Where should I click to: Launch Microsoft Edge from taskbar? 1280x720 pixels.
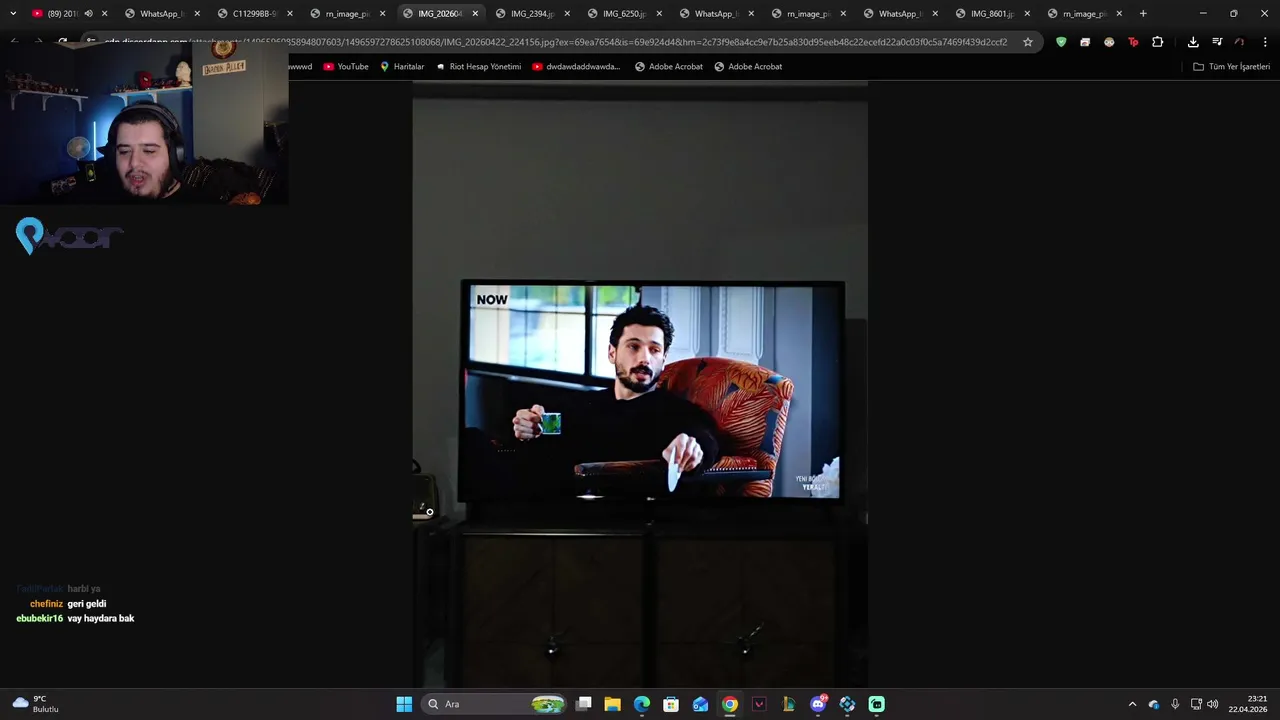point(642,704)
